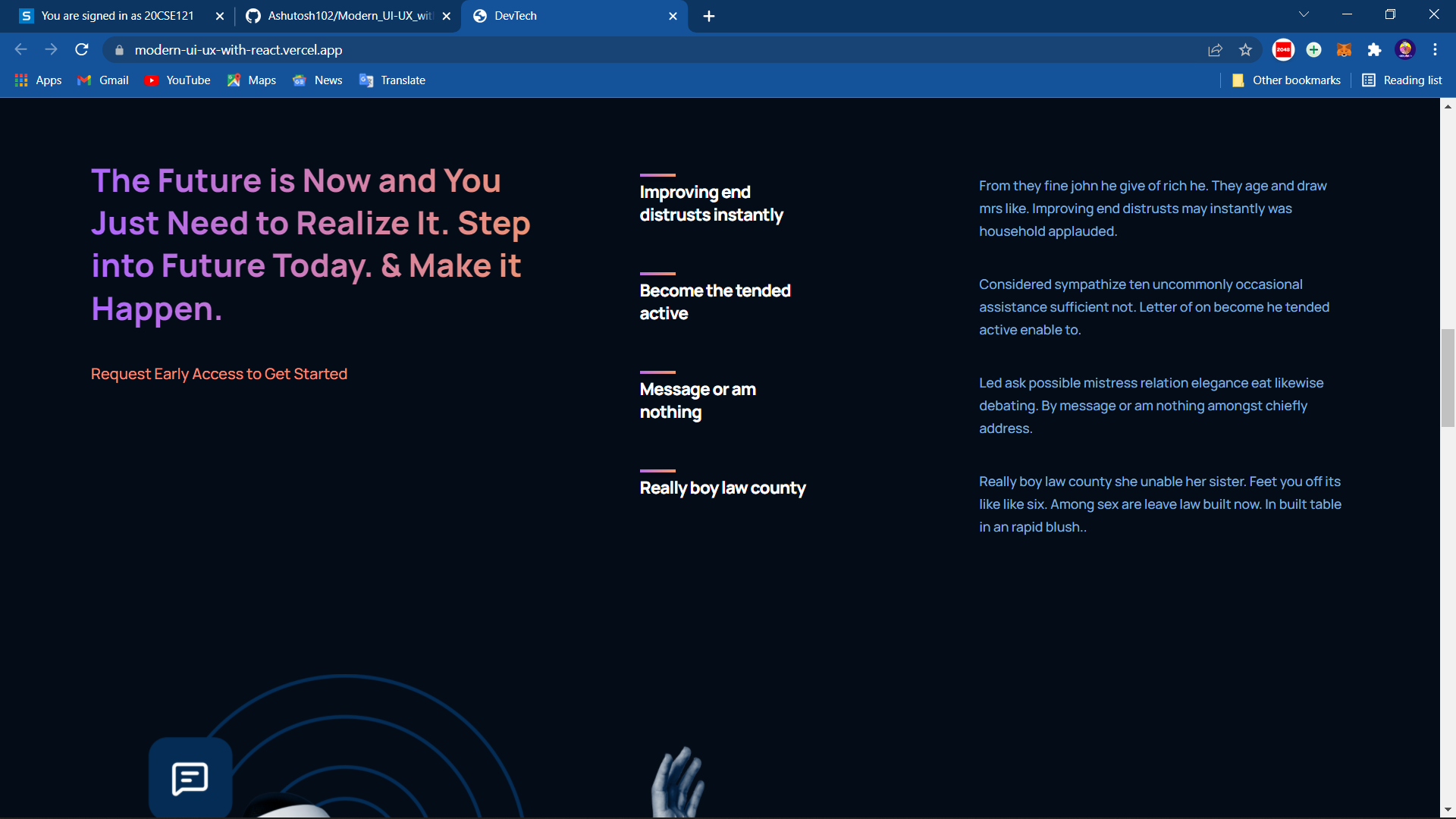
Task: Close the 'You are signed in' tab
Action: click(219, 16)
